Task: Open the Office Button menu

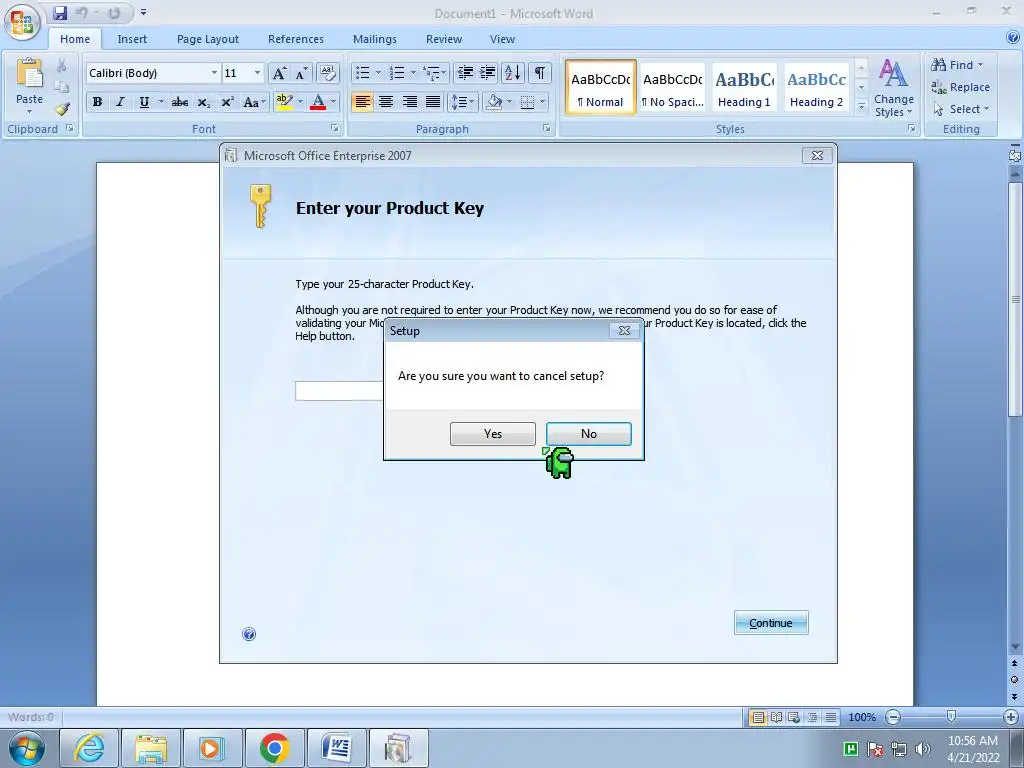Action: 22,24
